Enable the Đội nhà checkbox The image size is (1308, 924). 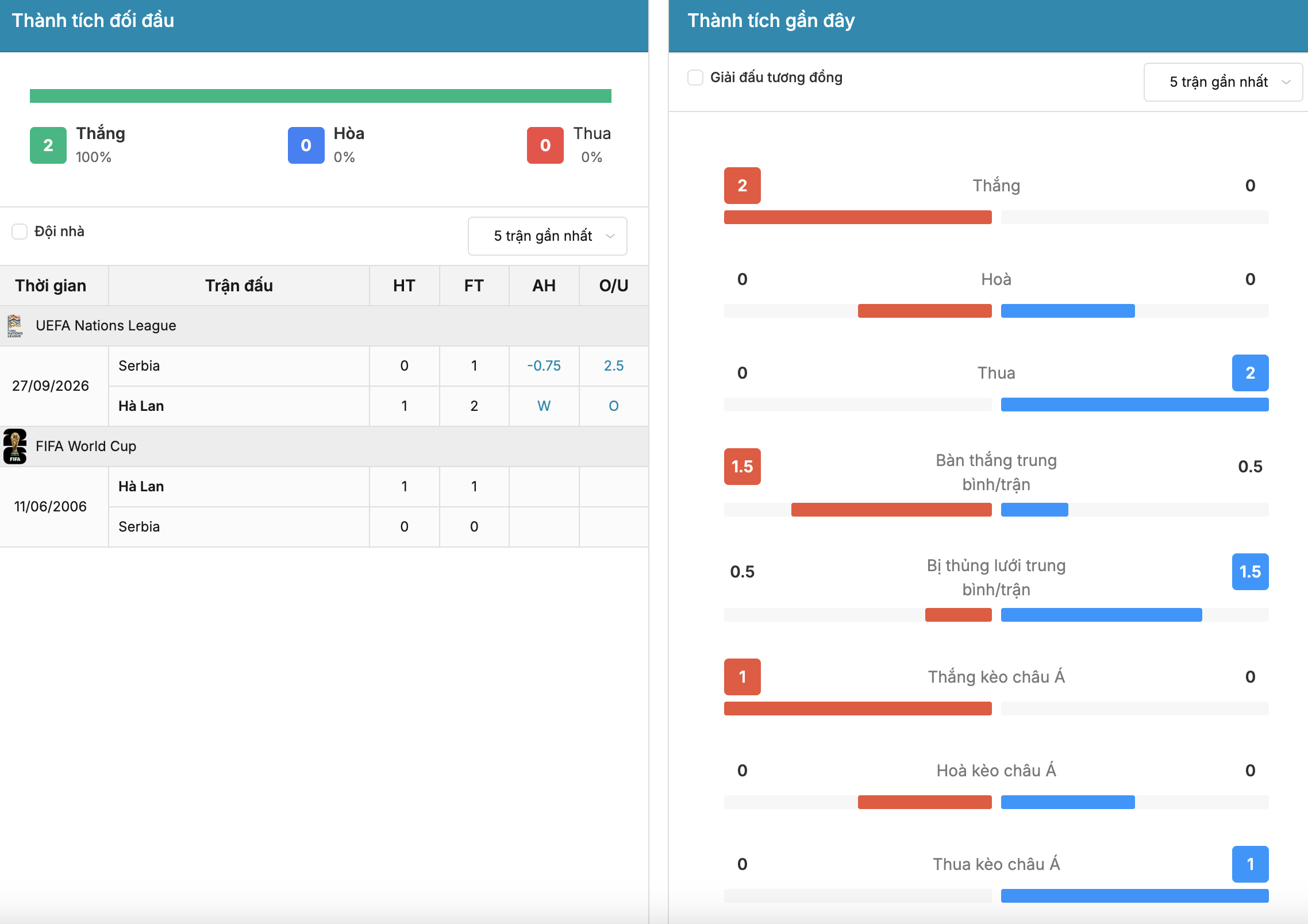tap(20, 232)
